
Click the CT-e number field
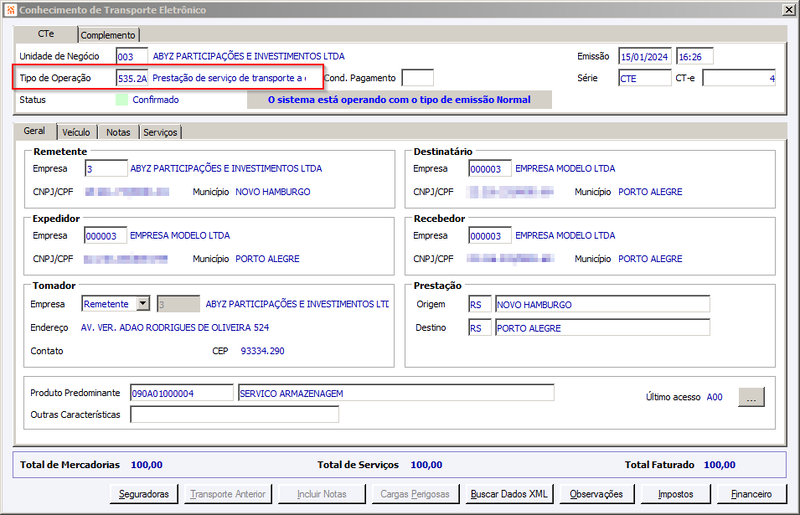[x=739, y=78]
